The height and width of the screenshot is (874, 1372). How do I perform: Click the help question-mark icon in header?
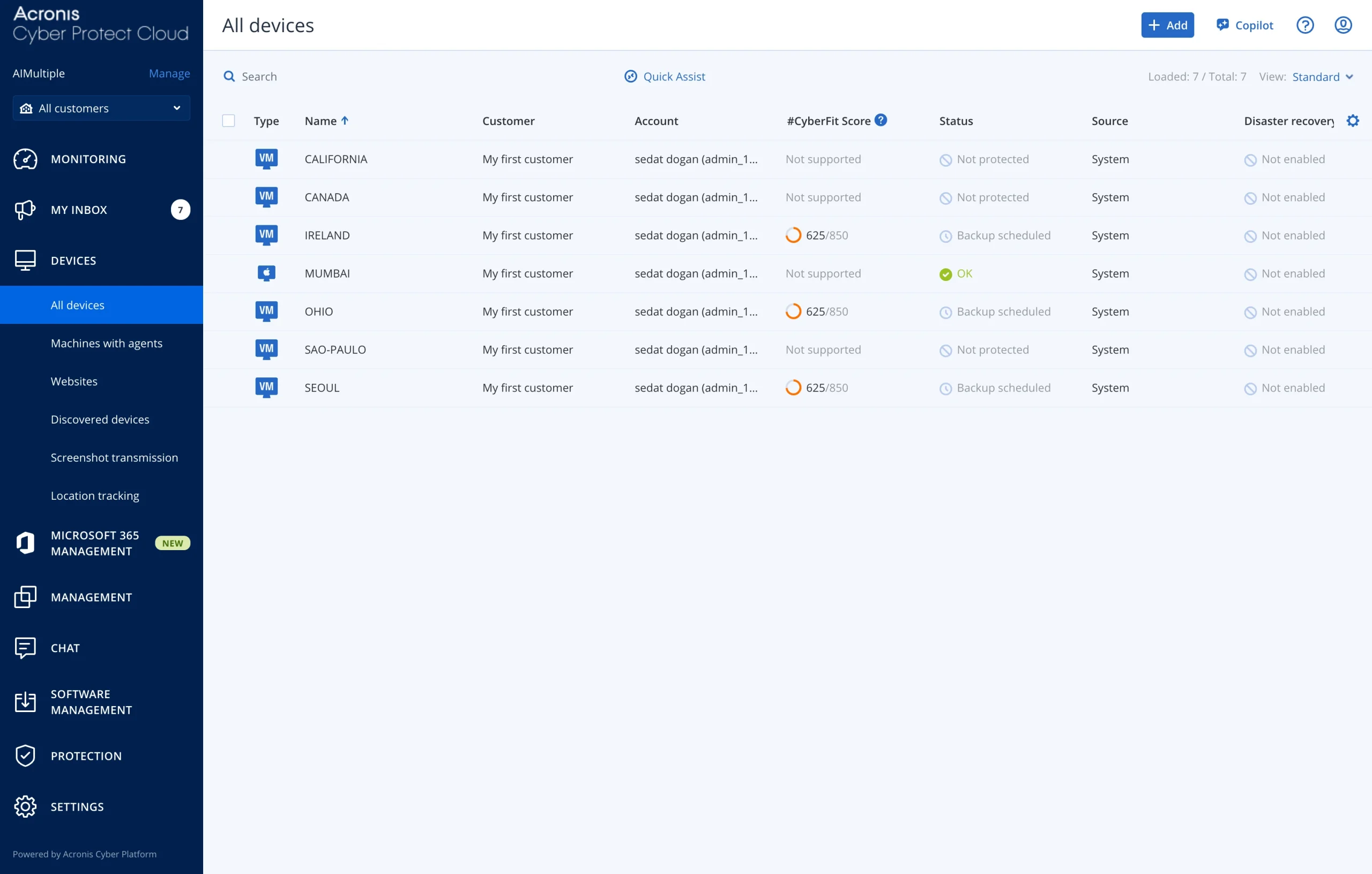pyautogui.click(x=1305, y=25)
